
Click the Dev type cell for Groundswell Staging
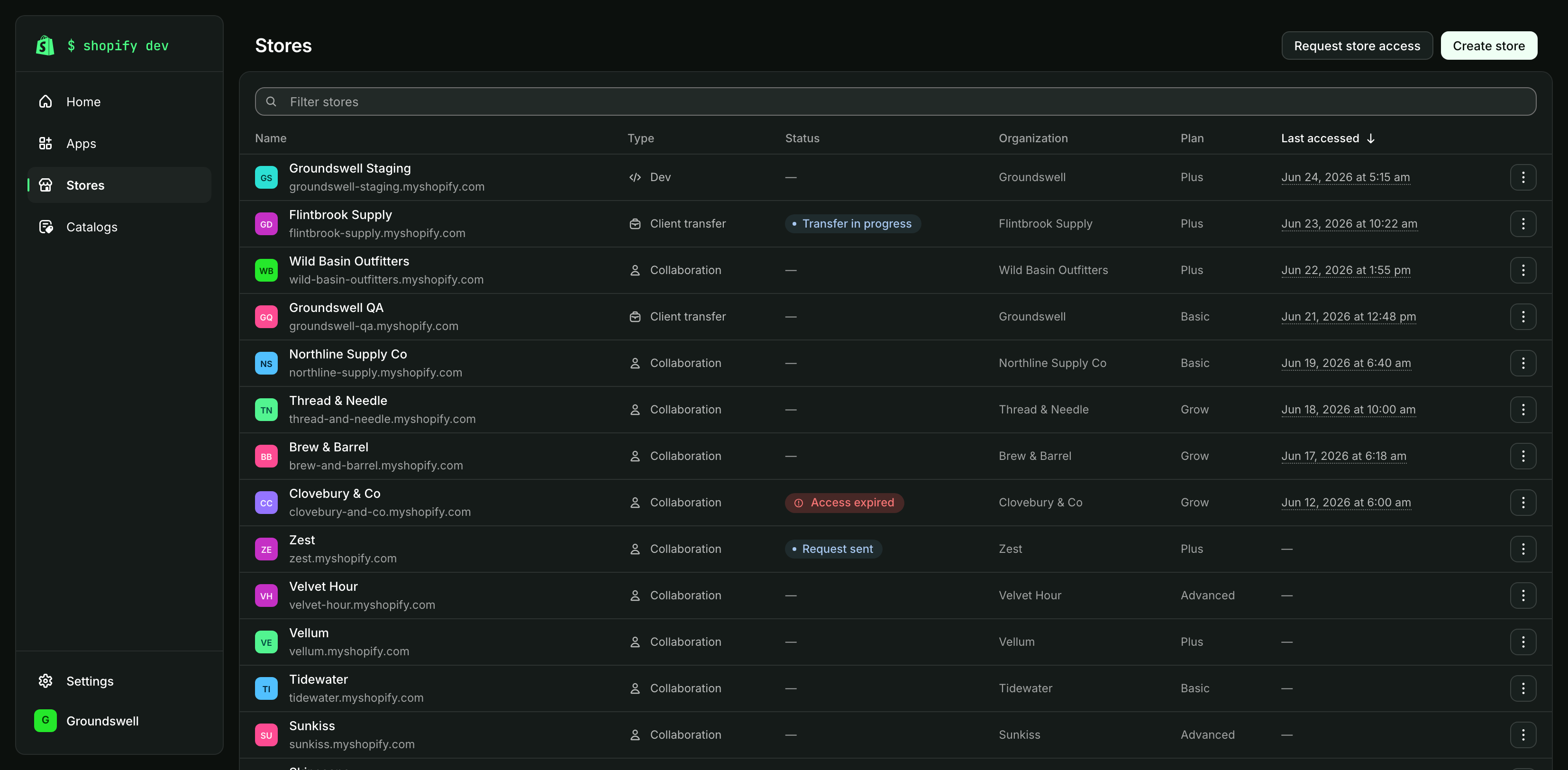pos(649,177)
